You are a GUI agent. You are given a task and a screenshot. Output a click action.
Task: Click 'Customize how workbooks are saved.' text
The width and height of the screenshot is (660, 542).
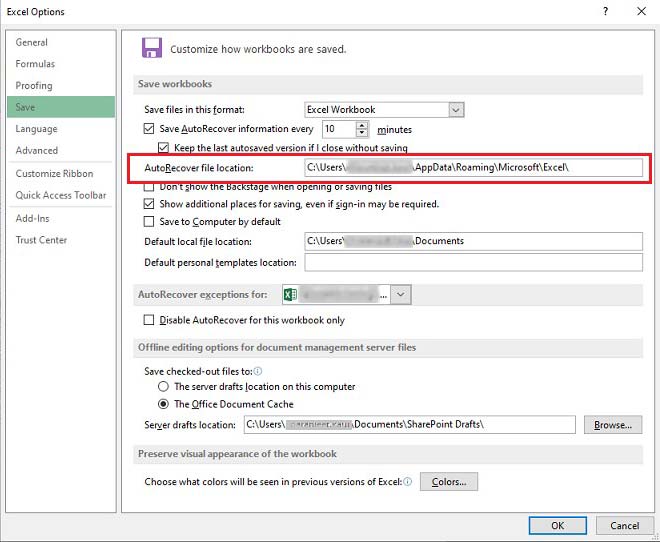[x=258, y=49]
